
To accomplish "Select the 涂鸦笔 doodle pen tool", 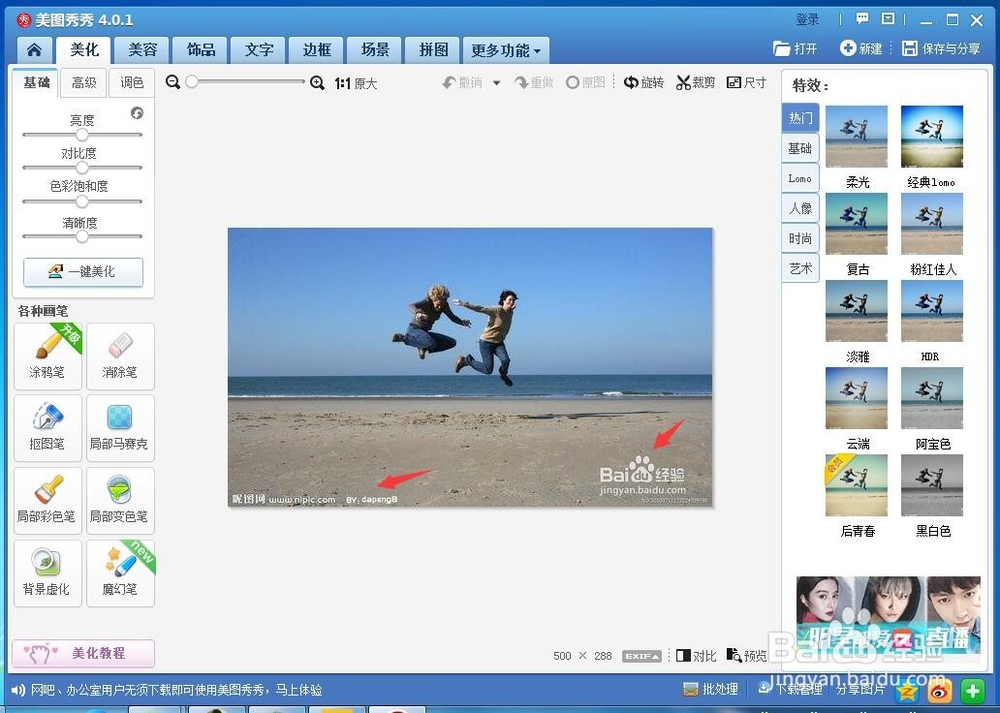I will click(x=47, y=356).
